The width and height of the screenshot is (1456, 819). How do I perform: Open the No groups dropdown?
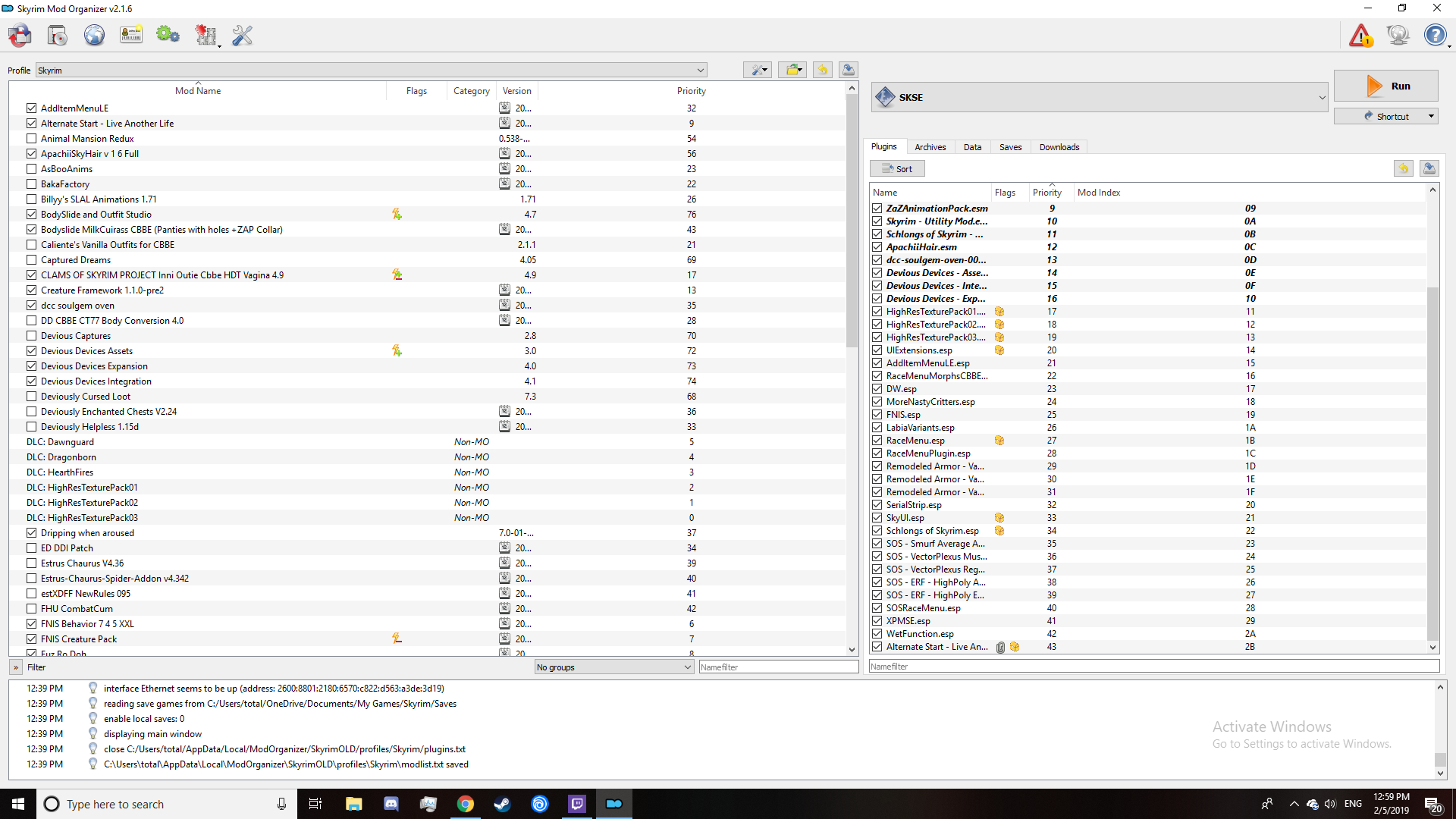pos(613,667)
